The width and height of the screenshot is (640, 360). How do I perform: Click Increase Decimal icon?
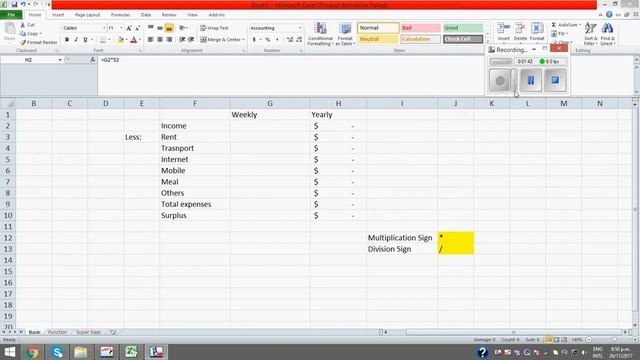[x=290, y=40]
